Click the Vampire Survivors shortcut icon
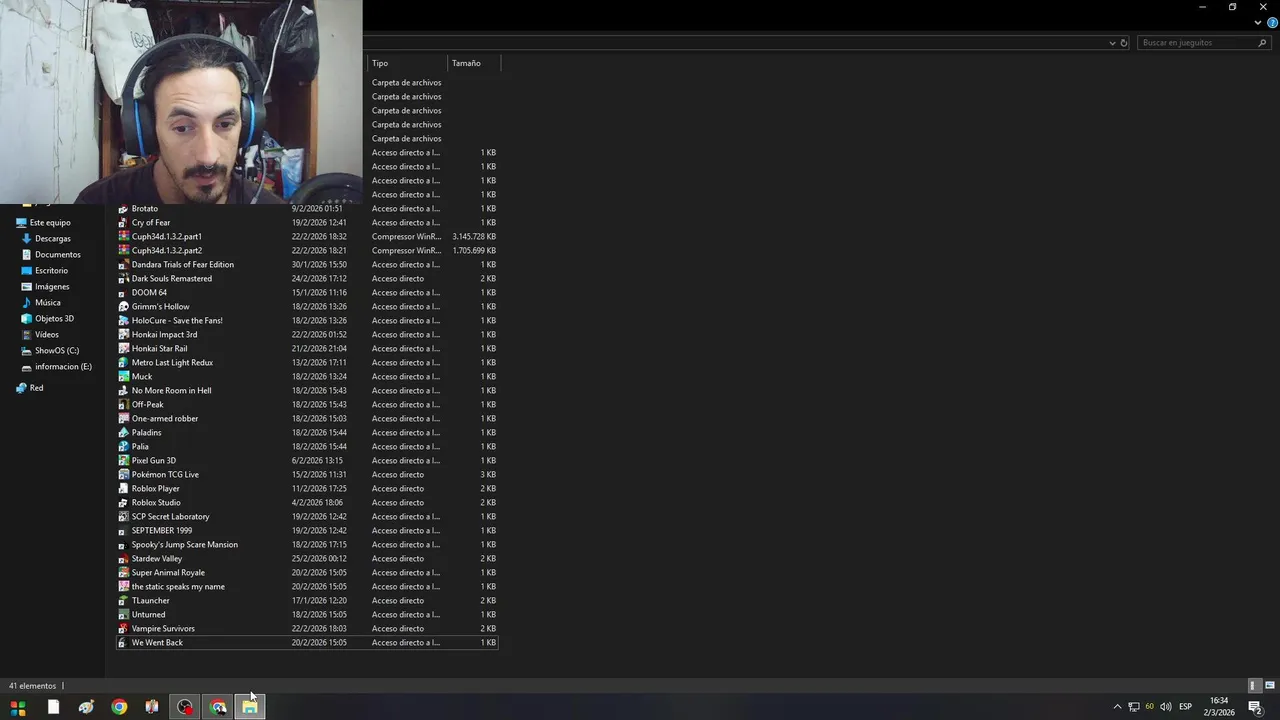 pyautogui.click(x=123, y=629)
